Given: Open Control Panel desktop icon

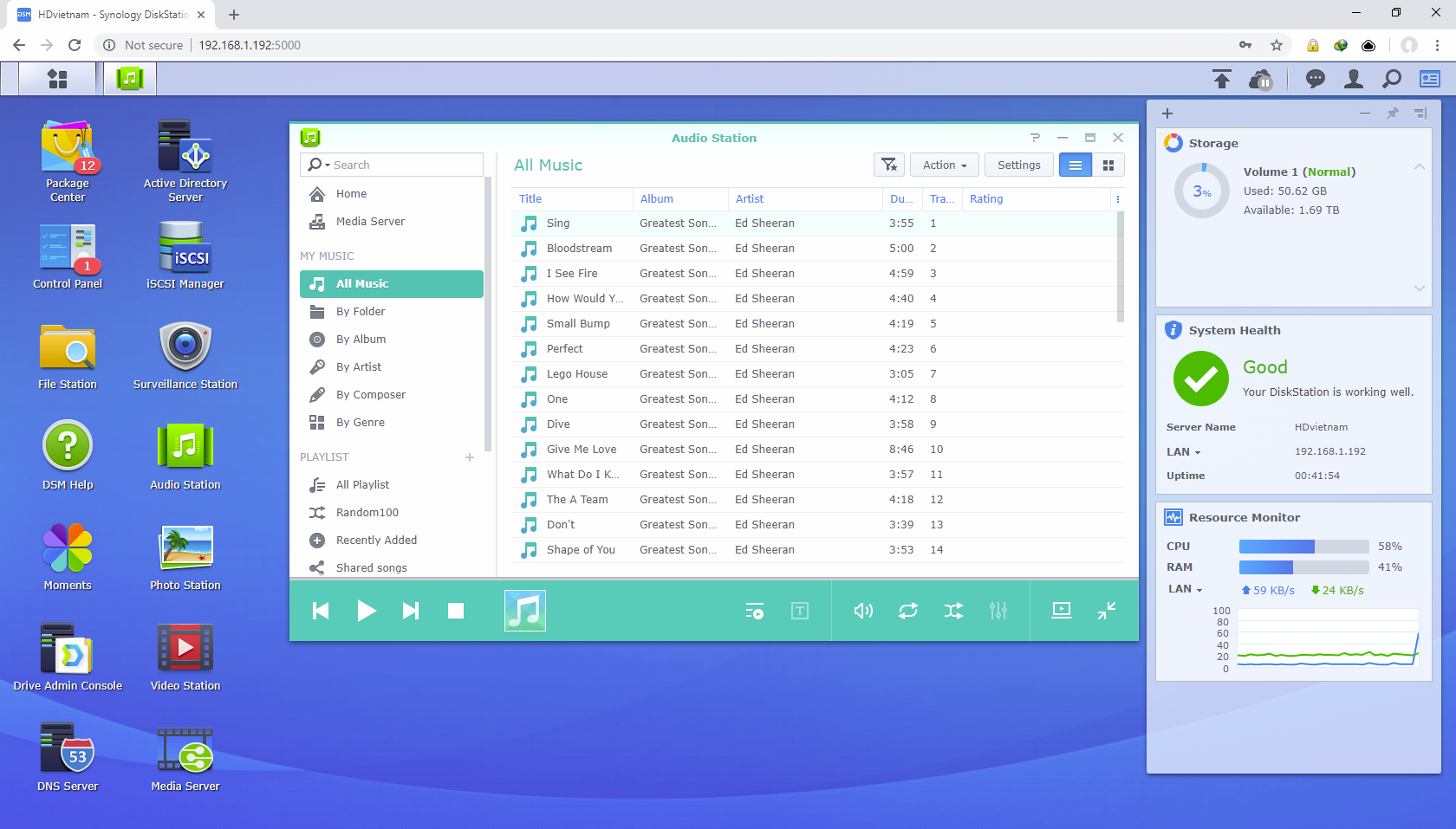Looking at the screenshot, I should coord(68,256).
